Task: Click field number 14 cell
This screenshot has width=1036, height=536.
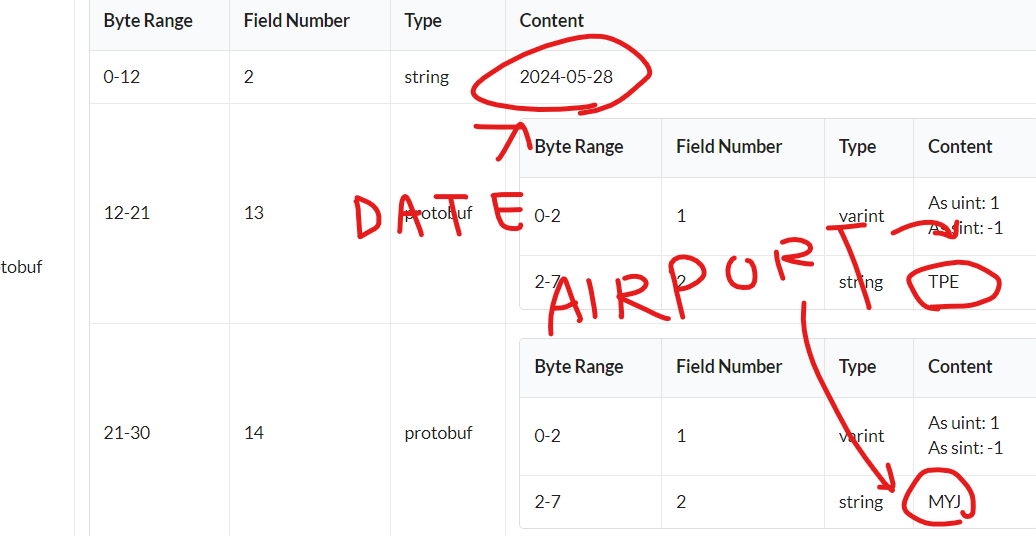Action: click(254, 433)
